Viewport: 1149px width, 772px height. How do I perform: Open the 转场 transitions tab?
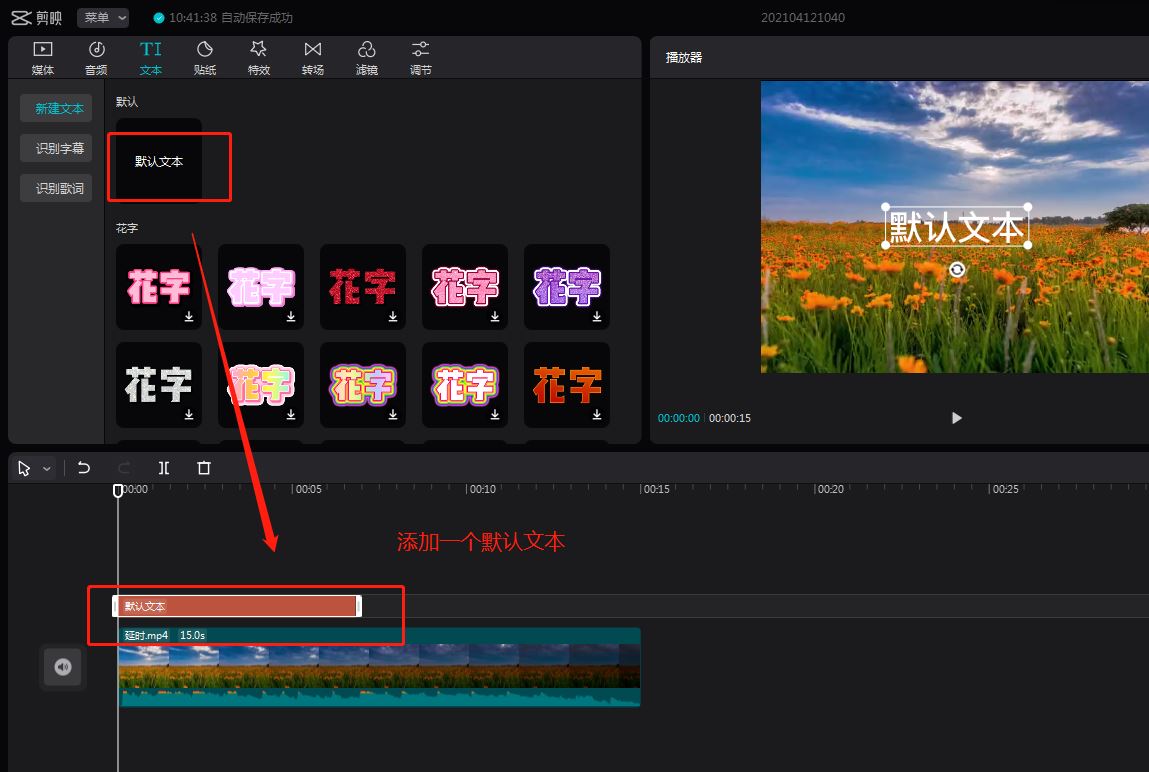(313, 58)
